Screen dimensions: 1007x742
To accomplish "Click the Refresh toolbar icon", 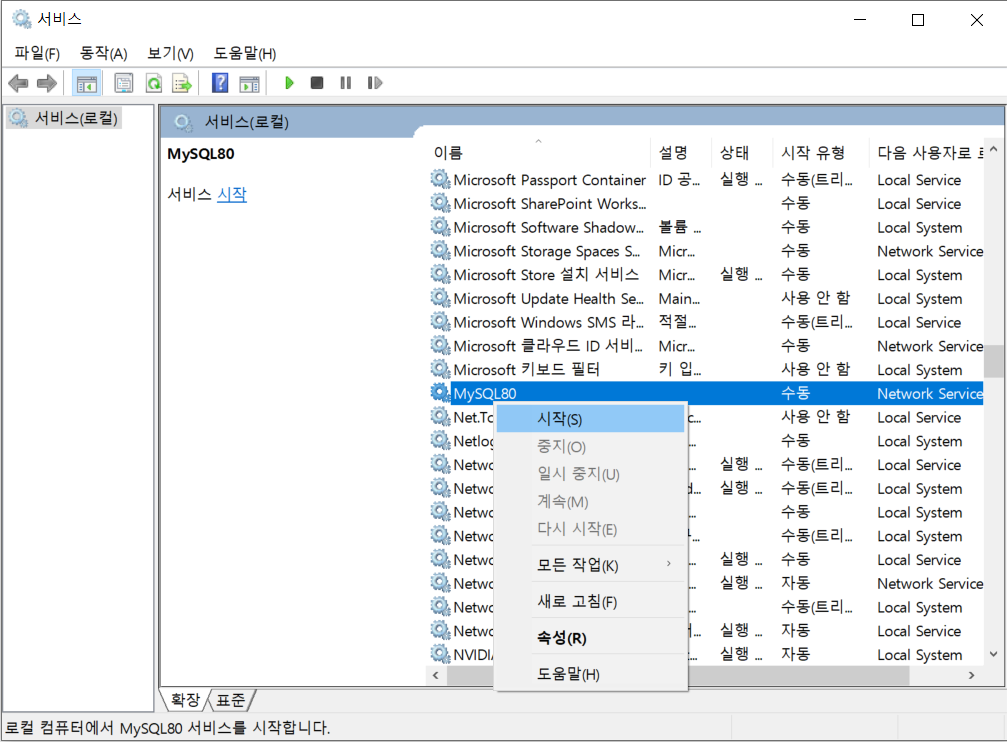I will (x=153, y=83).
